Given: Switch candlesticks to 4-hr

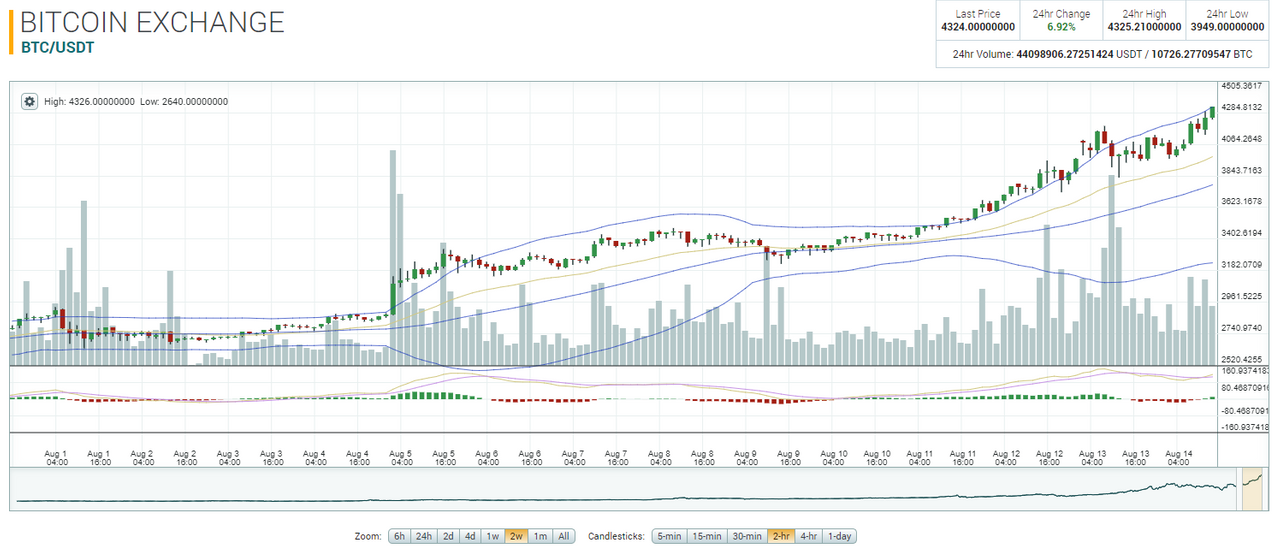Looking at the screenshot, I should click(x=809, y=536).
